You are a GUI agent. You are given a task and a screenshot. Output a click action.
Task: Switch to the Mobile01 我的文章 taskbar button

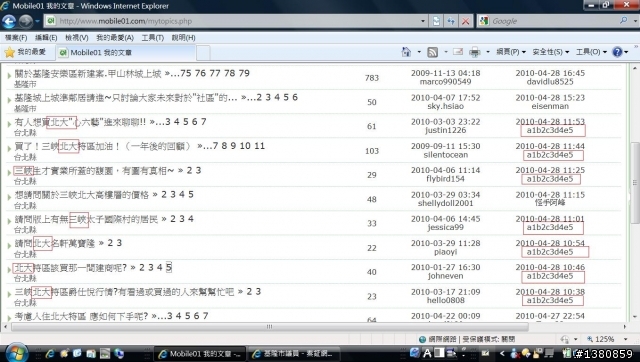click(x=200, y=354)
